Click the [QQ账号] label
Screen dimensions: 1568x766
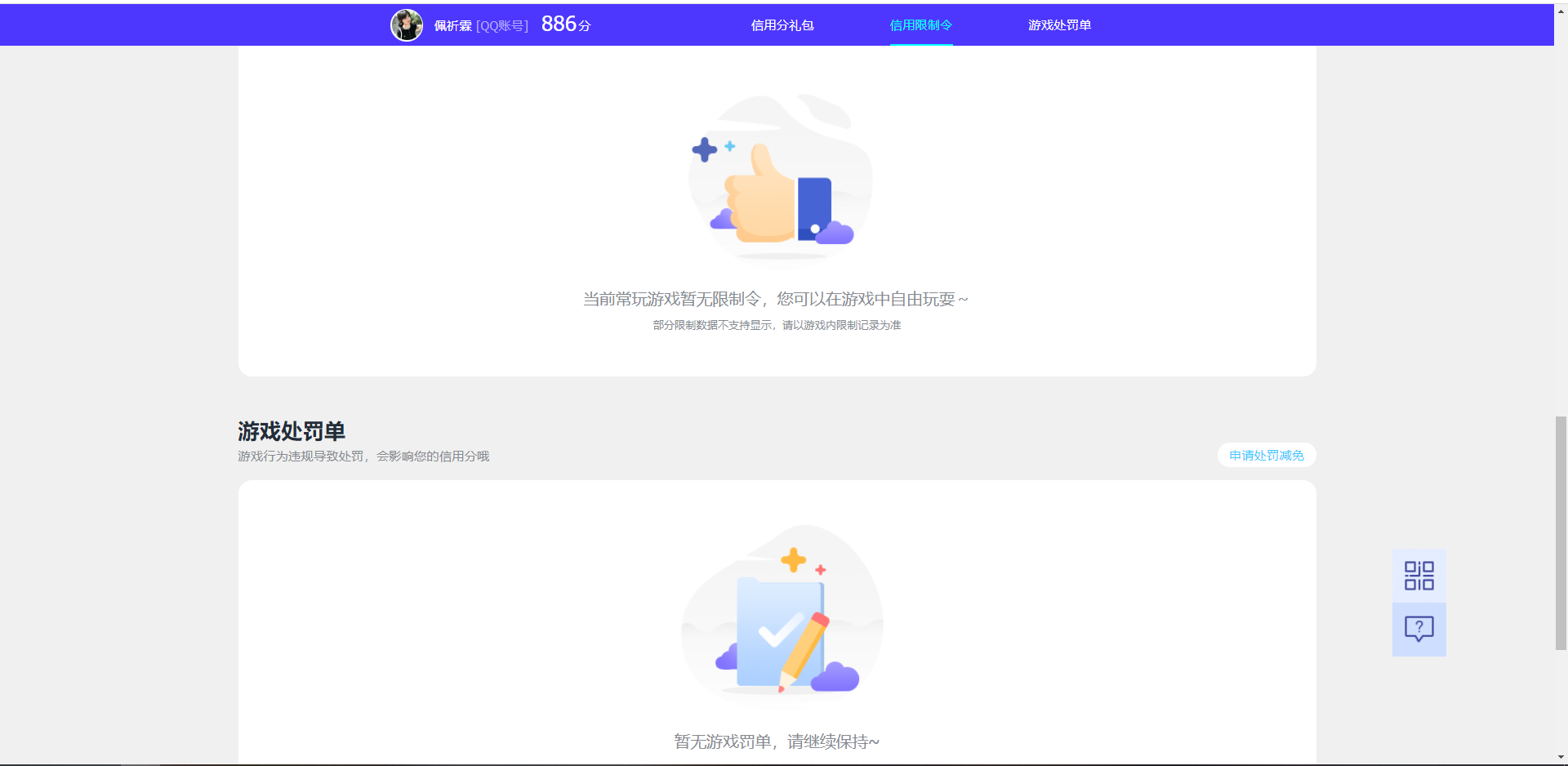coord(502,26)
